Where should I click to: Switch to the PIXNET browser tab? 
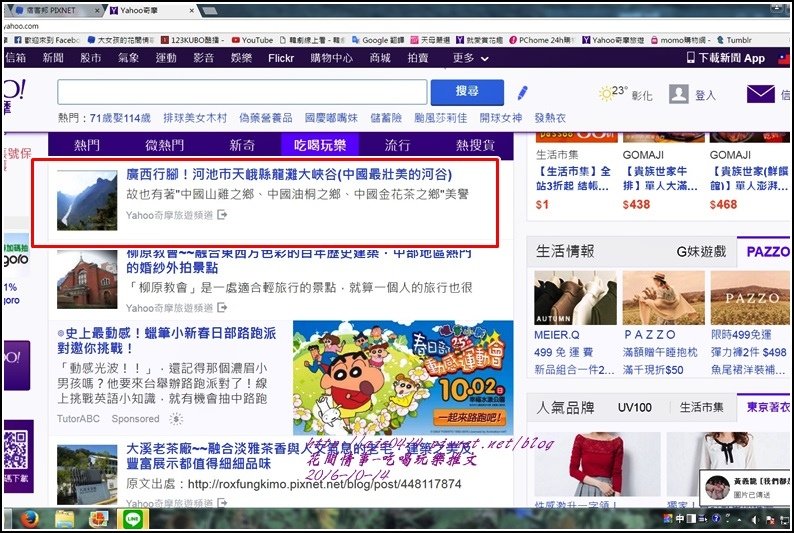tap(55, 10)
